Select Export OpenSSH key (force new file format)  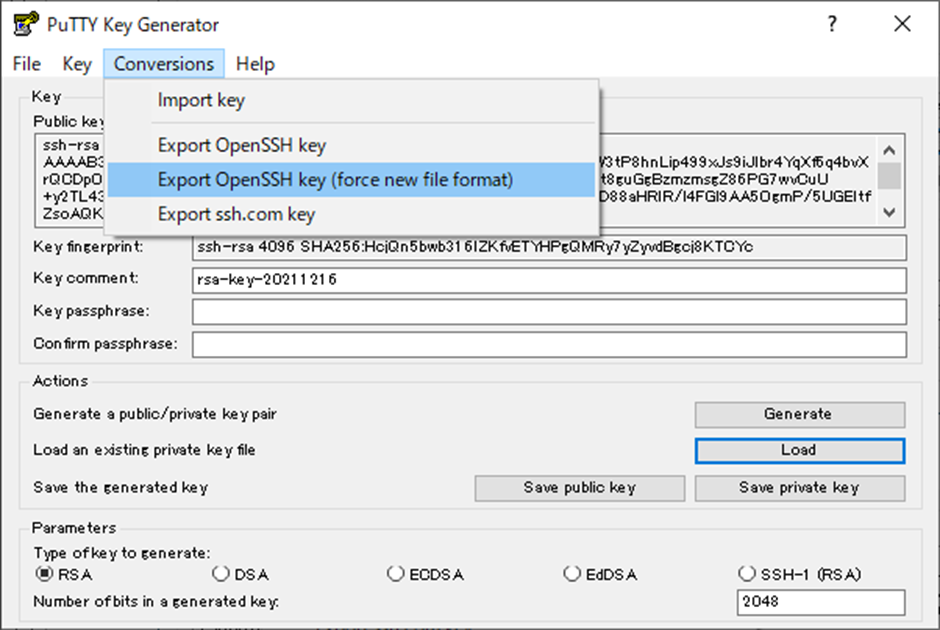tap(351, 180)
